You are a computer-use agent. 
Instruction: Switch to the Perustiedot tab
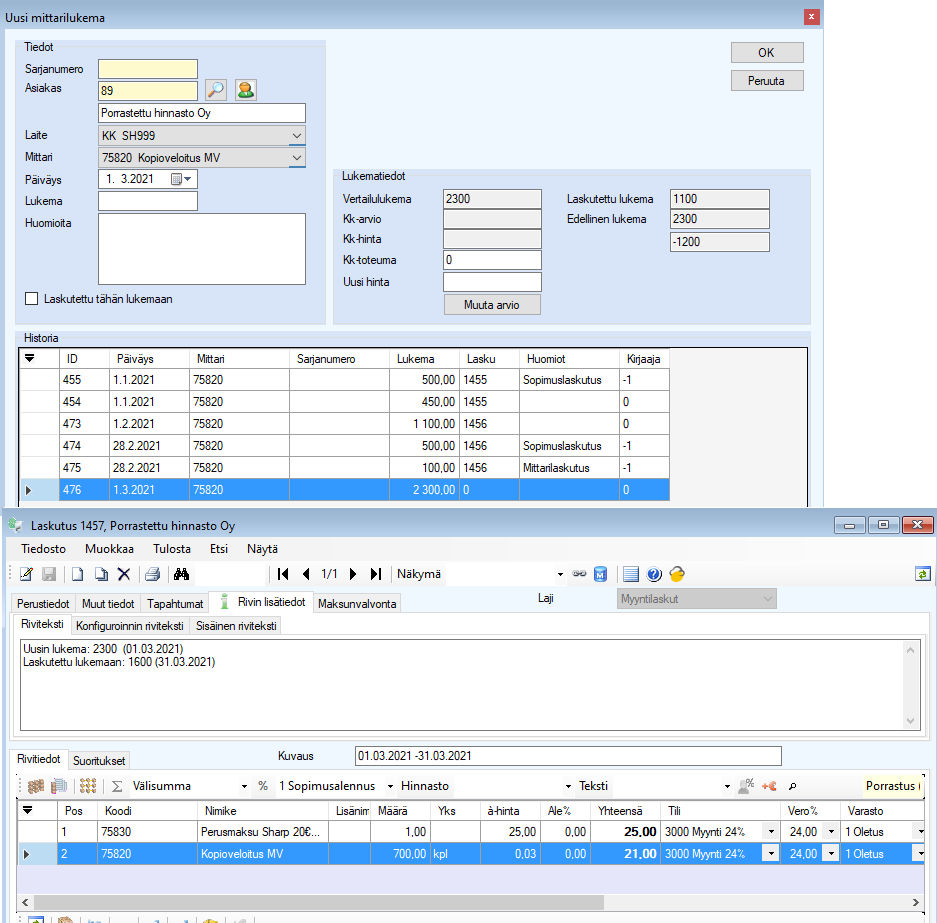[43, 603]
